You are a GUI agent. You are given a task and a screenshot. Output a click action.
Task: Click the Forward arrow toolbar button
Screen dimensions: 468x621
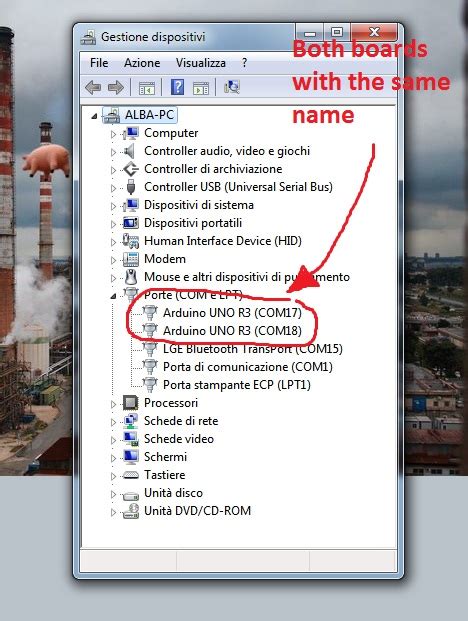pos(116,87)
